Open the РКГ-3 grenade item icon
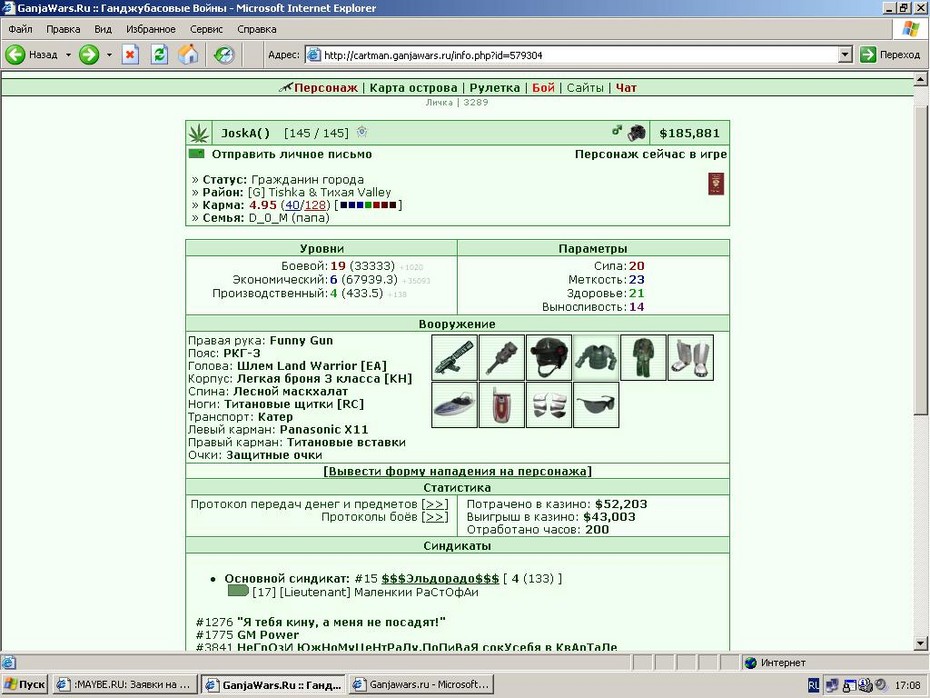Screen dimensions: 930x698 (x=502, y=358)
